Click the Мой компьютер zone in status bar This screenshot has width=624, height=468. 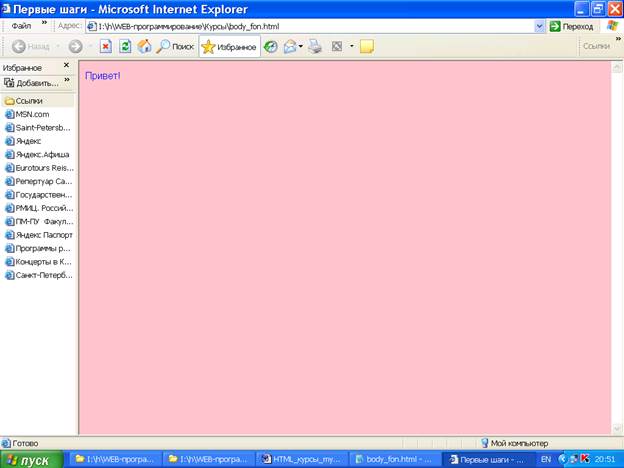[x=515, y=443]
